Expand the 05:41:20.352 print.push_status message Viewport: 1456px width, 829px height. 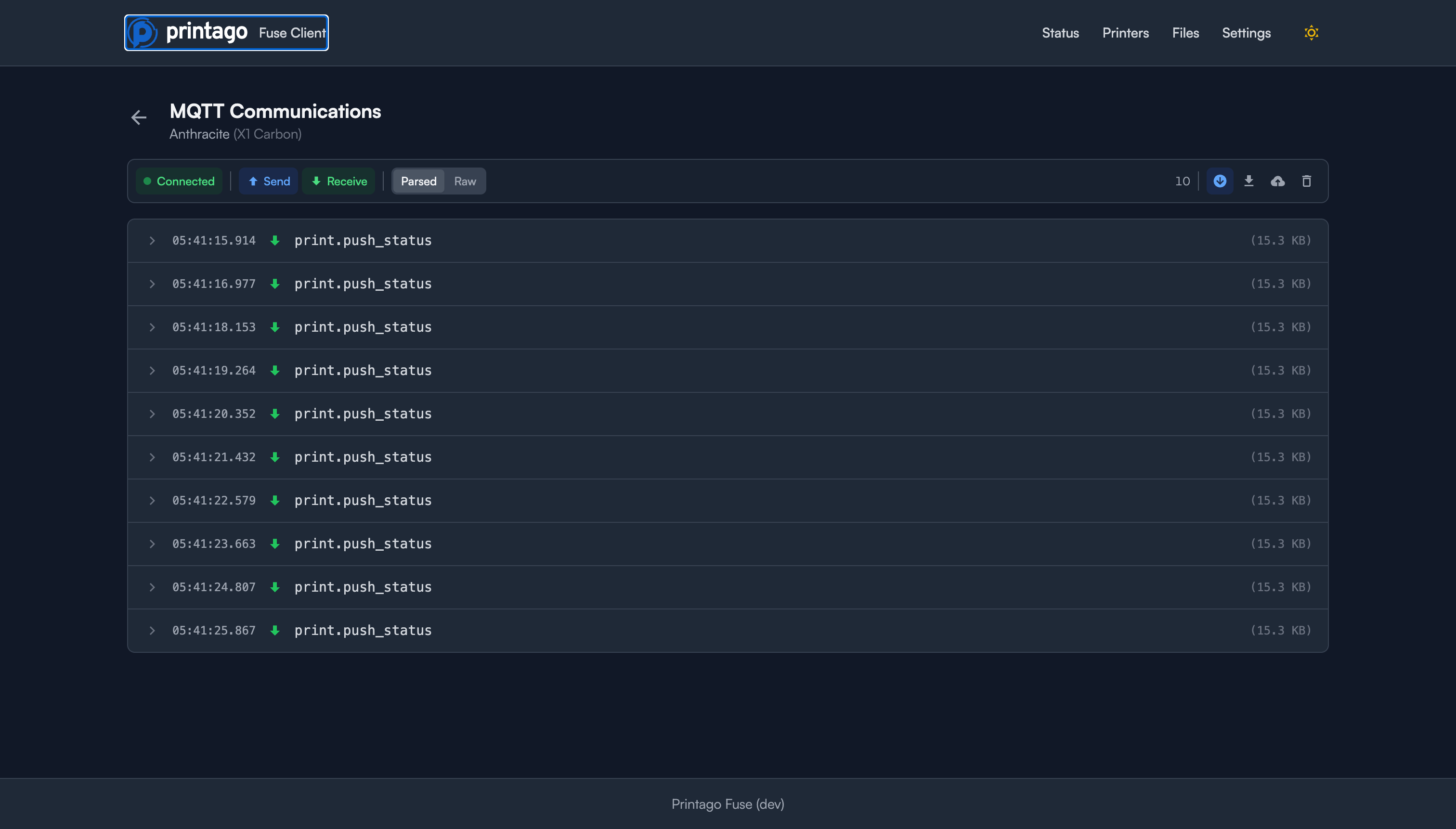click(x=152, y=414)
